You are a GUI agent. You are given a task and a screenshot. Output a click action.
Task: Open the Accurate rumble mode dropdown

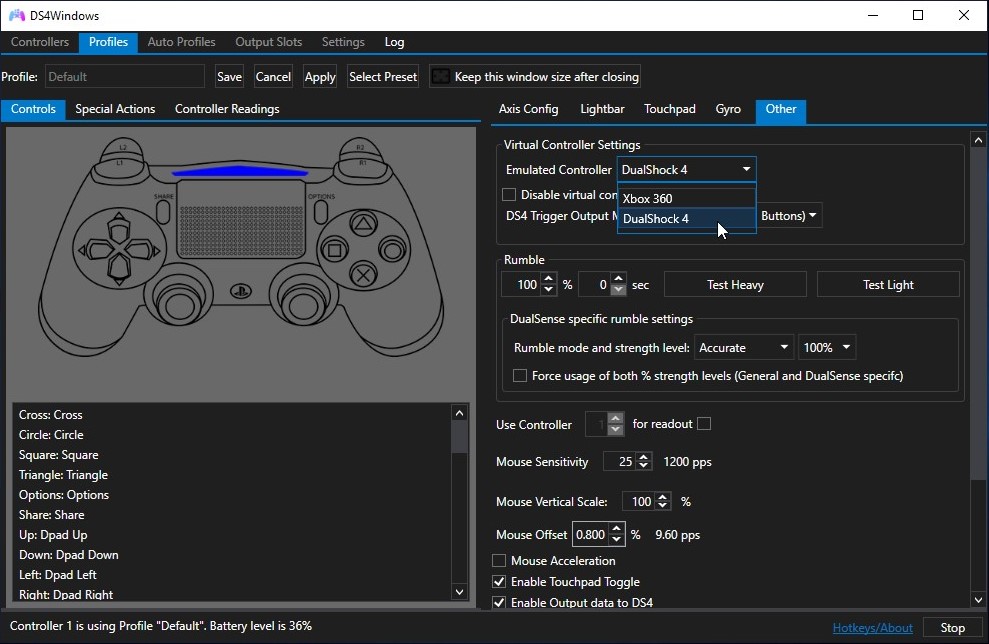tap(743, 348)
